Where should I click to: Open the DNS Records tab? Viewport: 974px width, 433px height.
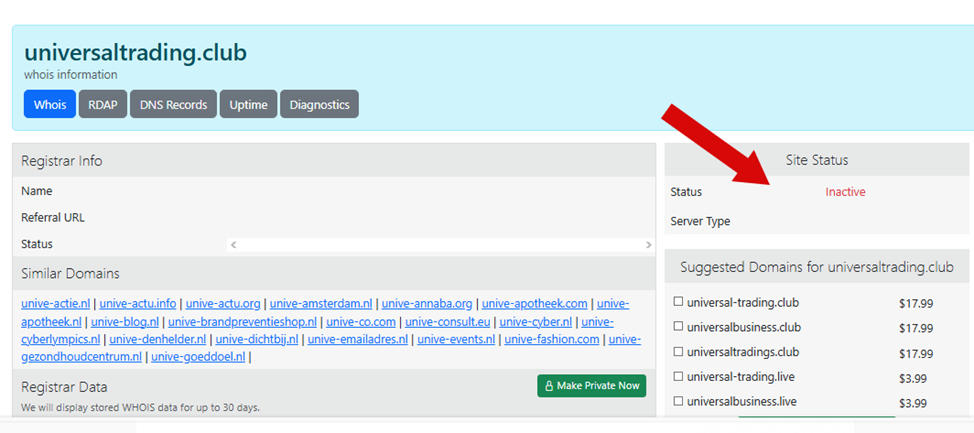point(173,104)
